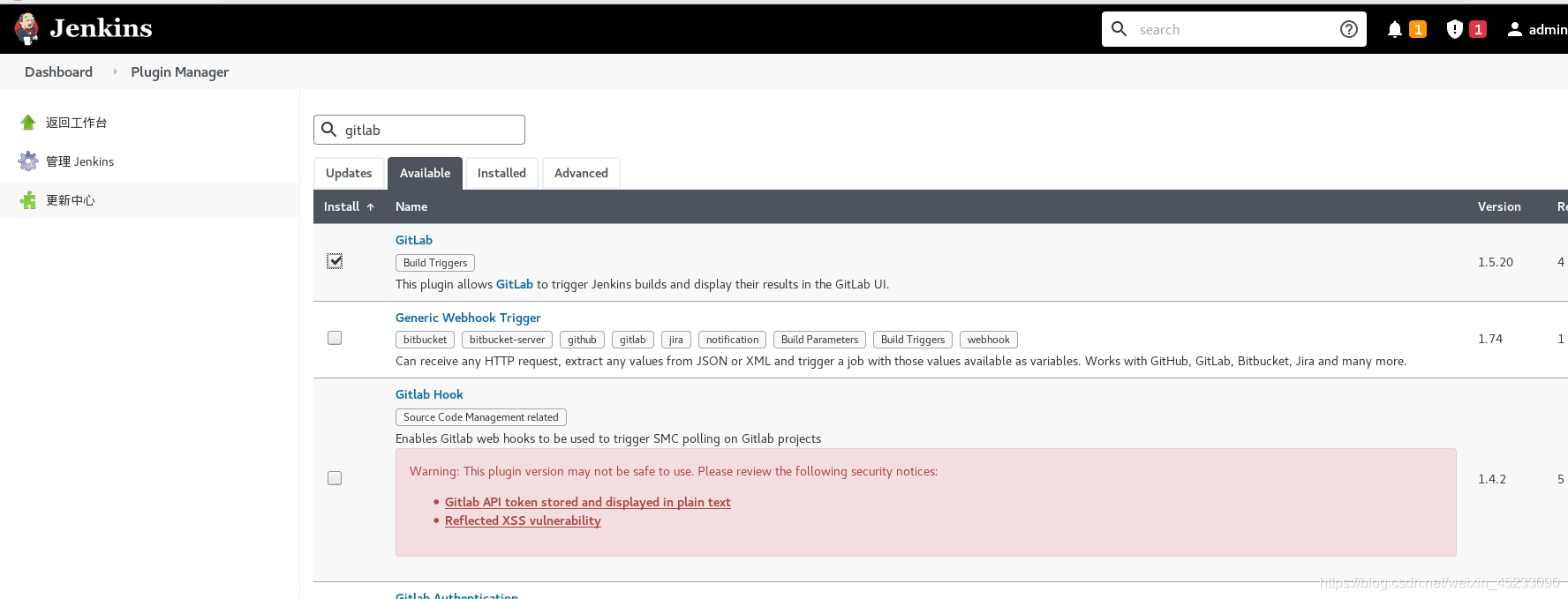Click the github tag
Viewport: 1568px width, 599px height.
tap(582, 340)
